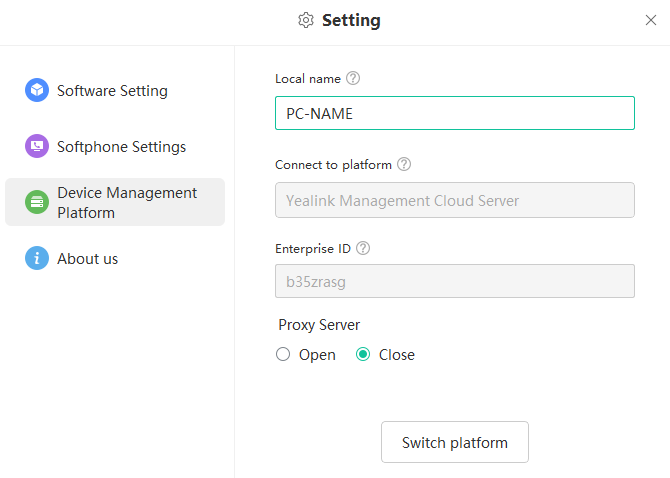The height and width of the screenshot is (478, 670).
Task: Click the Yealink Management Cloud Server field
Action: pyautogui.click(x=455, y=200)
